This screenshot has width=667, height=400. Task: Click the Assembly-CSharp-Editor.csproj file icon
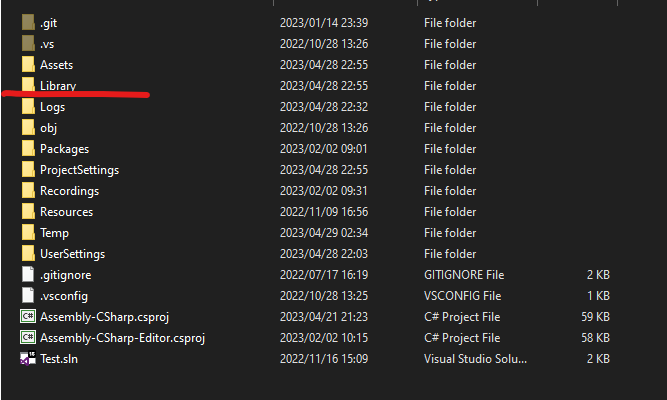pyautogui.click(x=28, y=338)
